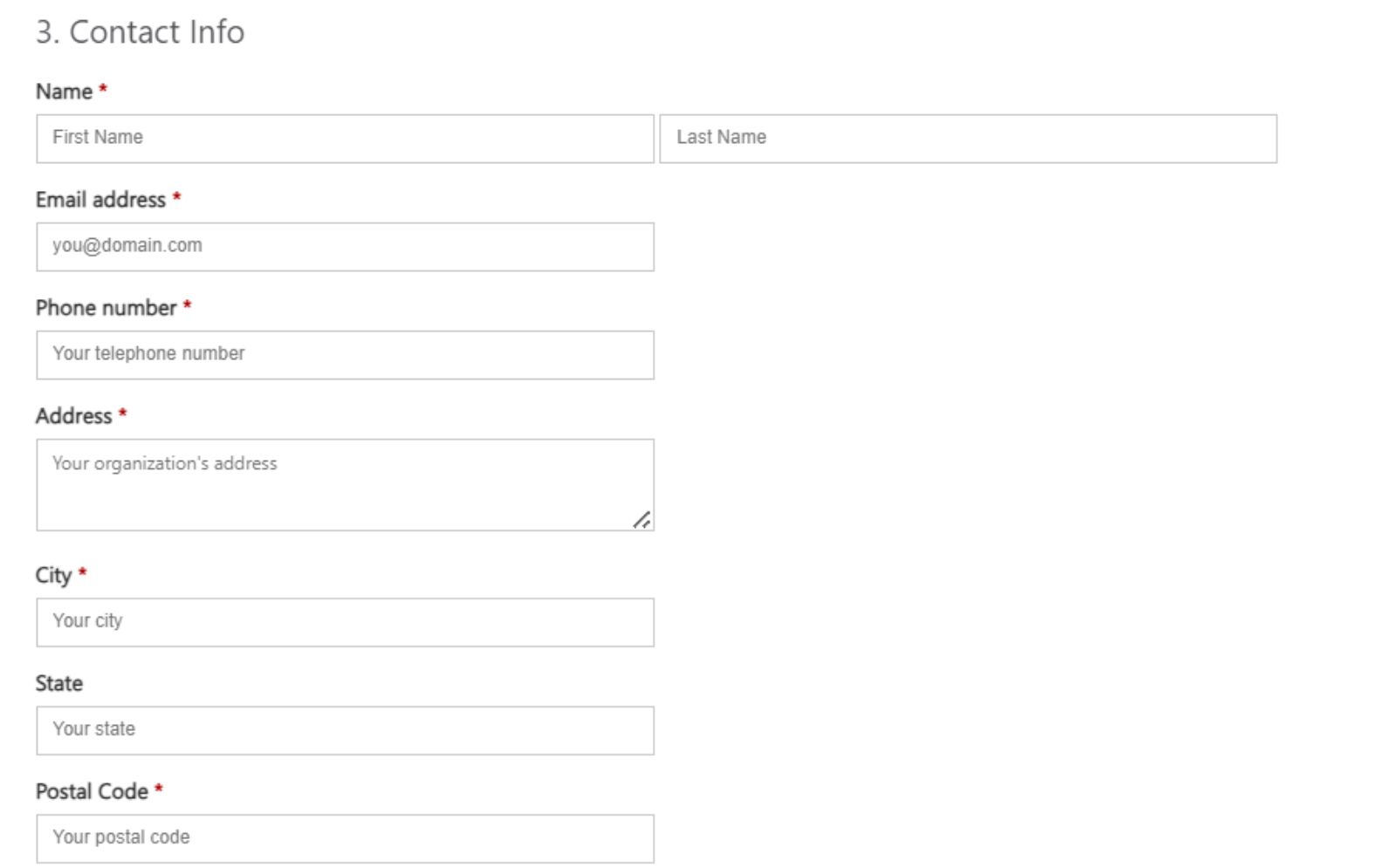Click into the Phone number field
1400x868 pixels.
coord(345,355)
